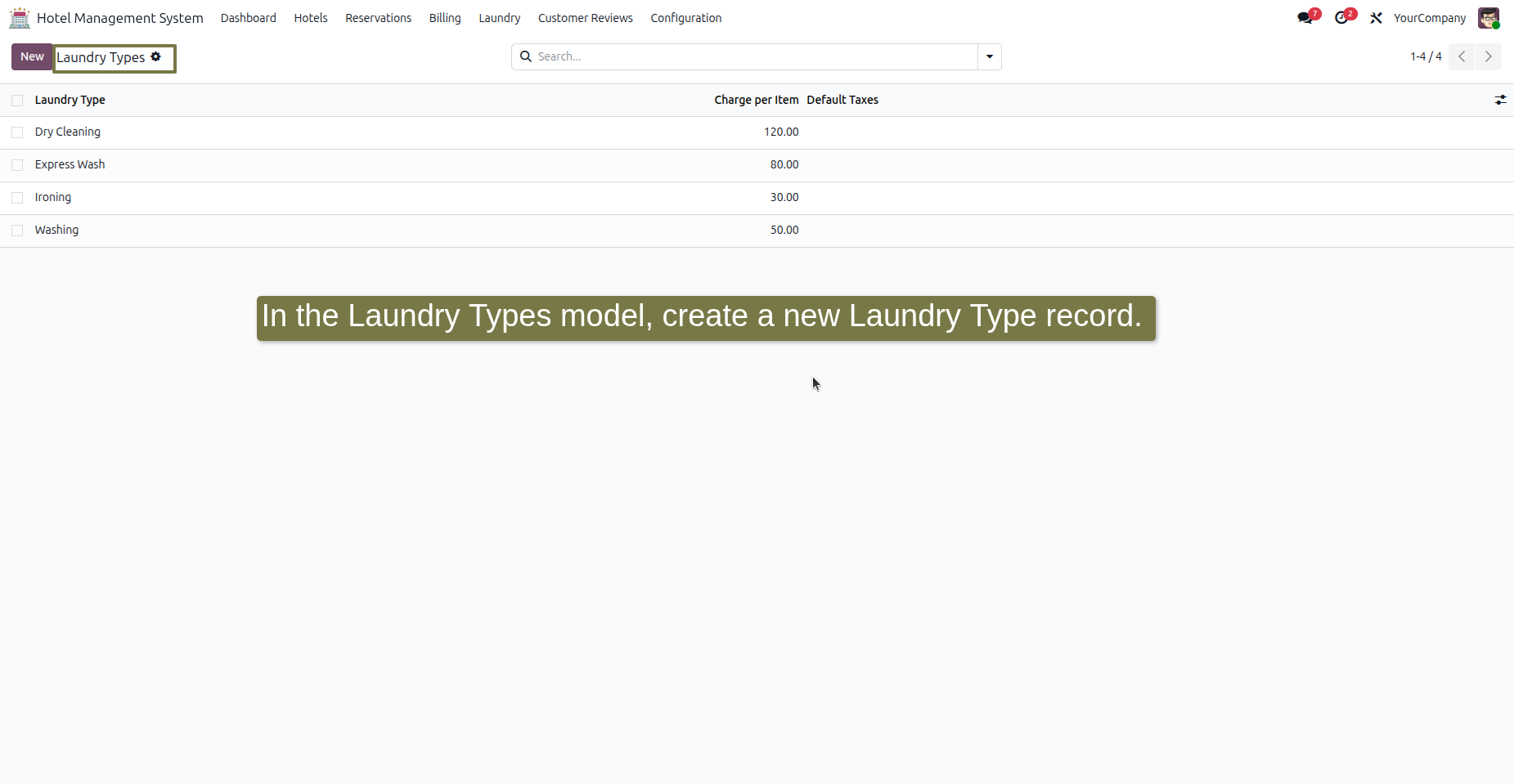Click the search magnifier icon
Screen dimensions: 1514x784
click(526, 56)
